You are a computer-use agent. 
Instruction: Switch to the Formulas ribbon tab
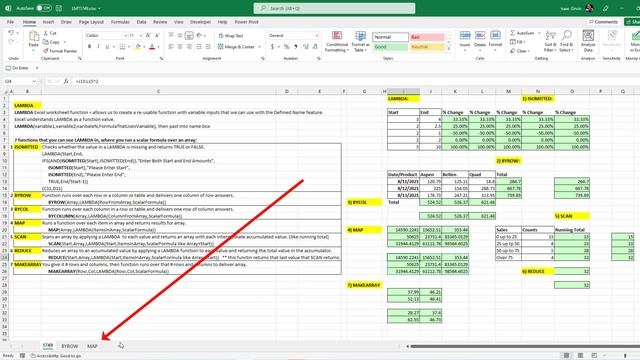(x=120, y=22)
